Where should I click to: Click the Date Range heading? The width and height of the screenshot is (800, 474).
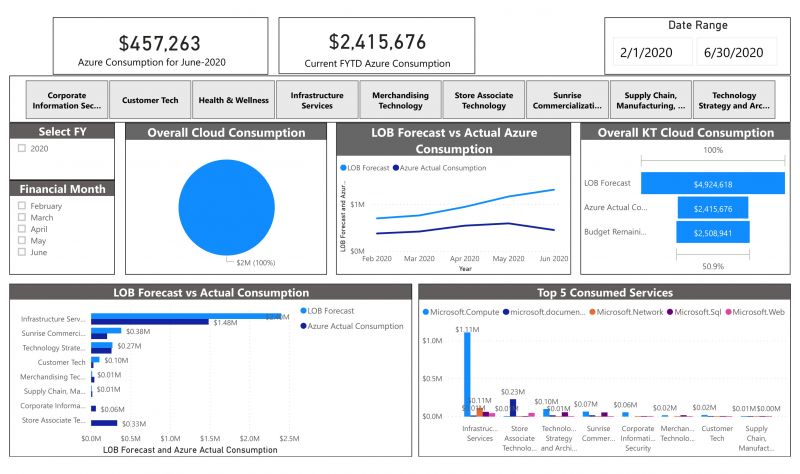[697, 25]
